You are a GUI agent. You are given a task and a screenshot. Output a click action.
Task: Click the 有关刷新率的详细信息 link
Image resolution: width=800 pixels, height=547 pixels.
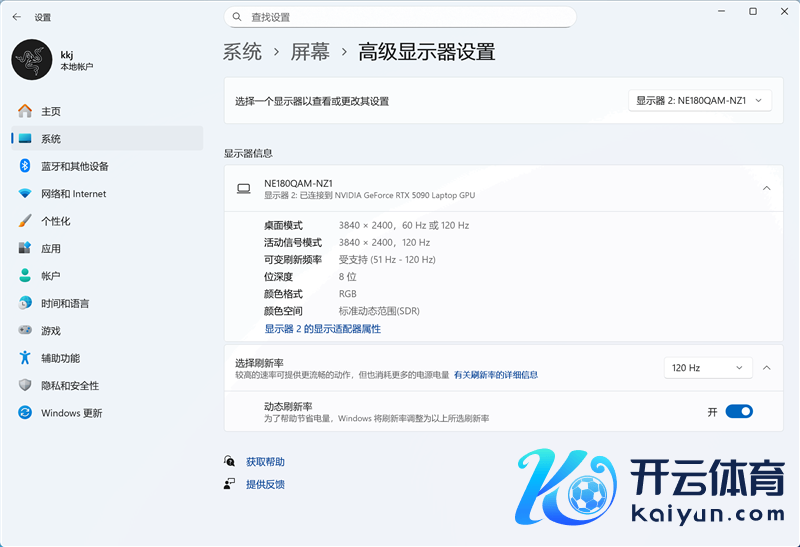(x=495, y=375)
